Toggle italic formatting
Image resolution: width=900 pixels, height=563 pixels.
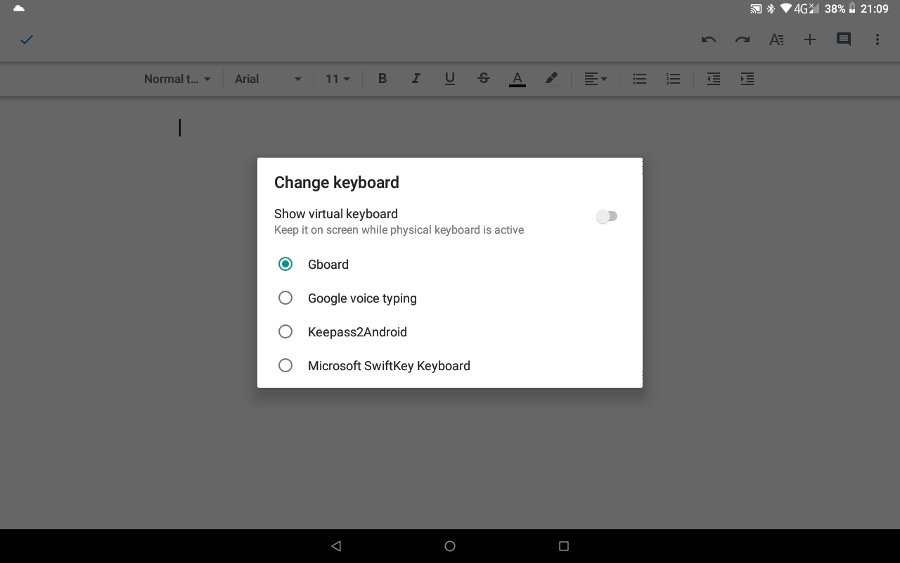click(416, 79)
